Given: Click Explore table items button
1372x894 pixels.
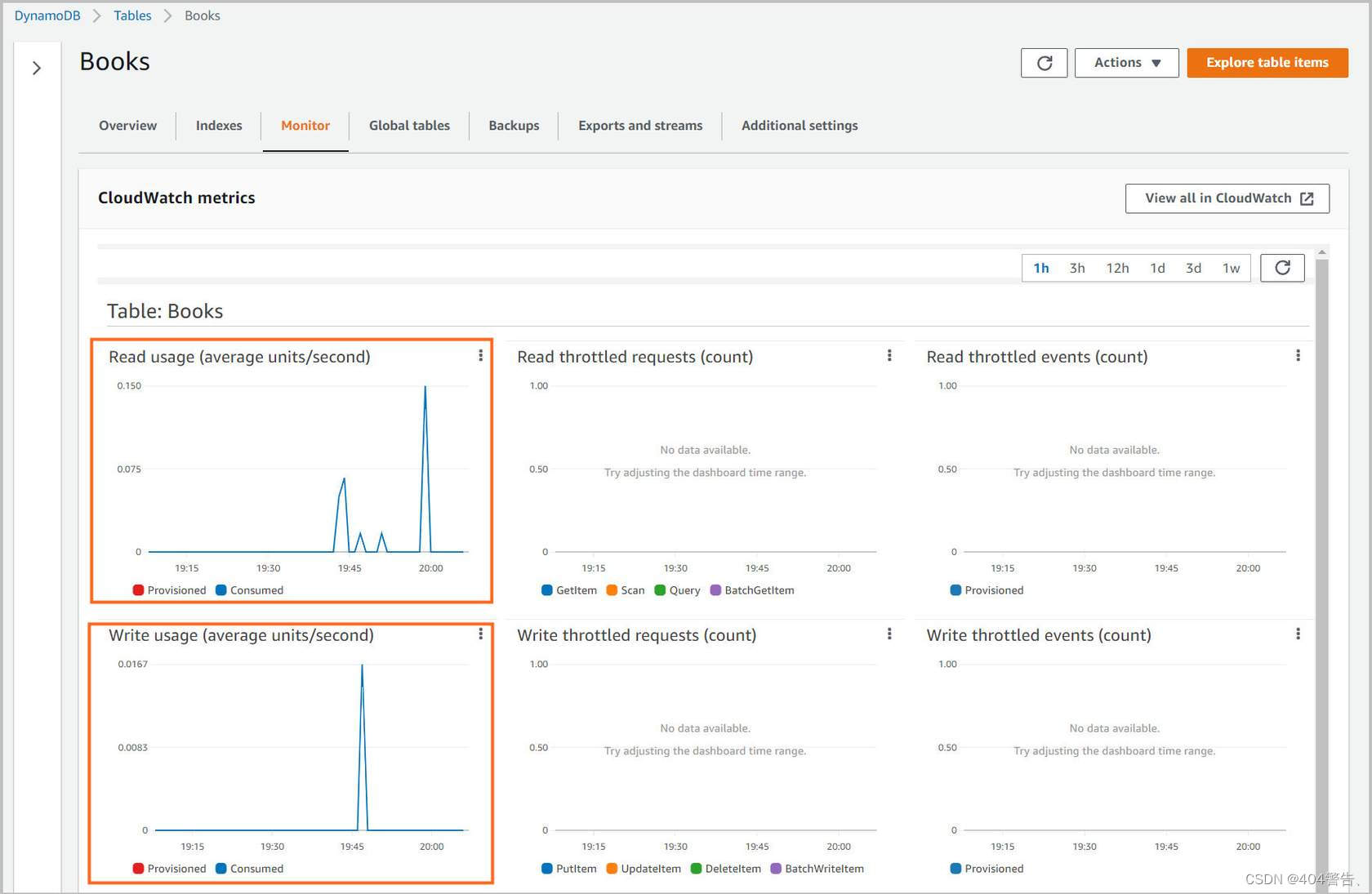Looking at the screenshot, I should coord(1267,63).
